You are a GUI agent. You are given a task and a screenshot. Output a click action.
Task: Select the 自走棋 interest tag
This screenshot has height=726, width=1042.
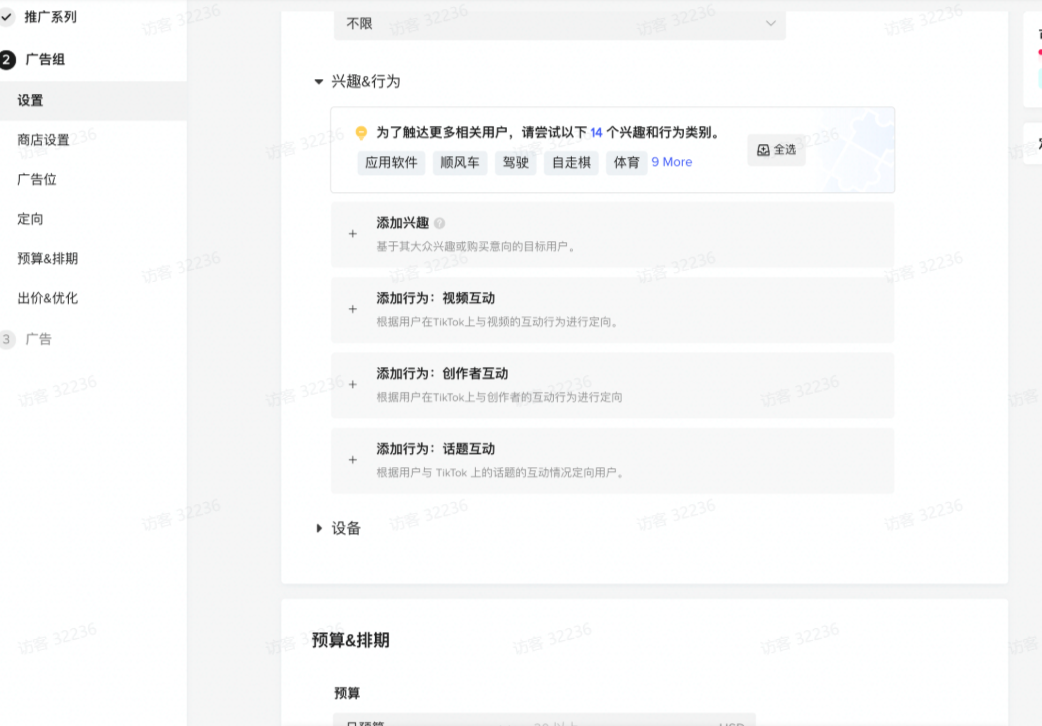570,162
